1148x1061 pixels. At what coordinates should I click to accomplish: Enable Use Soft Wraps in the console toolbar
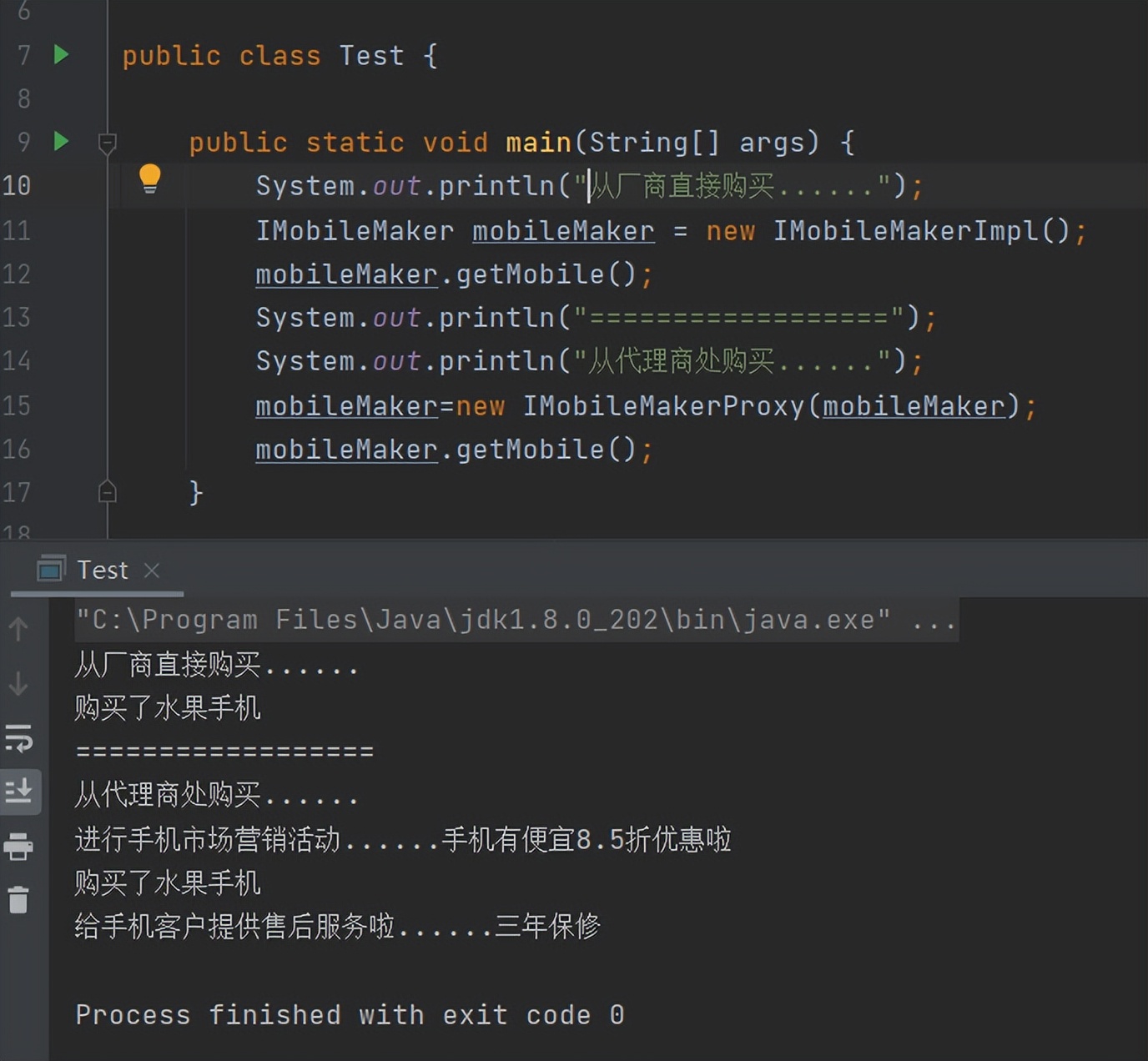pyautogui.click(x=20, y=739)
